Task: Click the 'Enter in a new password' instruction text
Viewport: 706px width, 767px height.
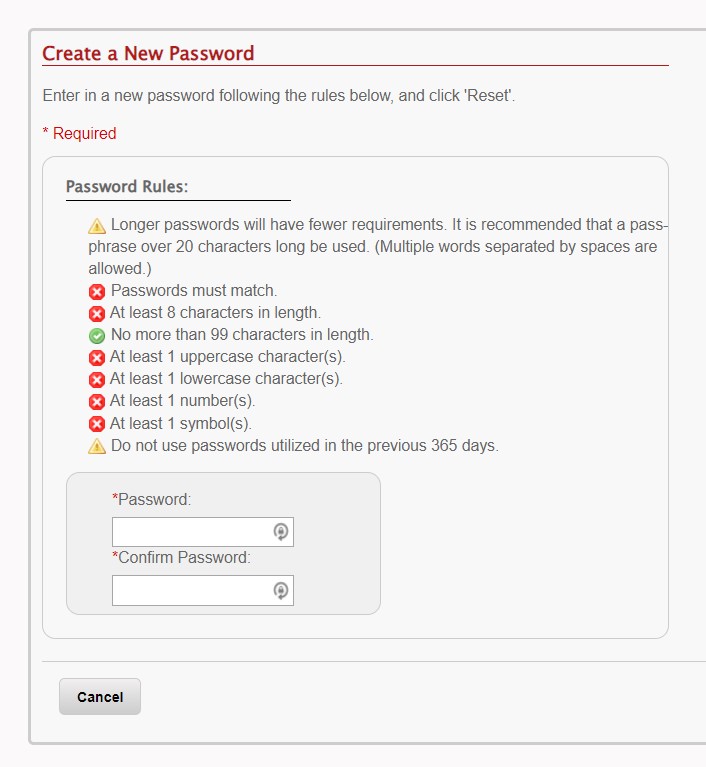Action: pos(279,96)
